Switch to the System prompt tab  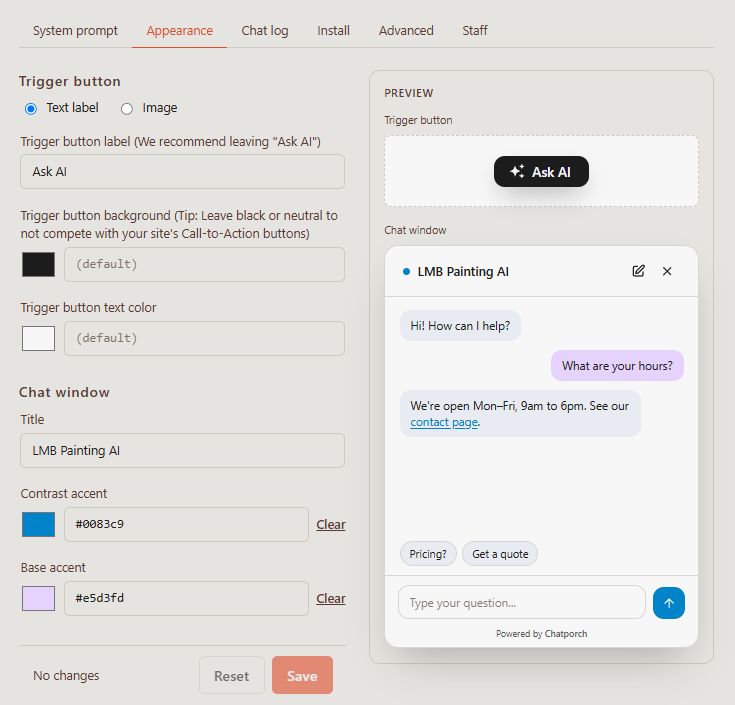(75, 30)
